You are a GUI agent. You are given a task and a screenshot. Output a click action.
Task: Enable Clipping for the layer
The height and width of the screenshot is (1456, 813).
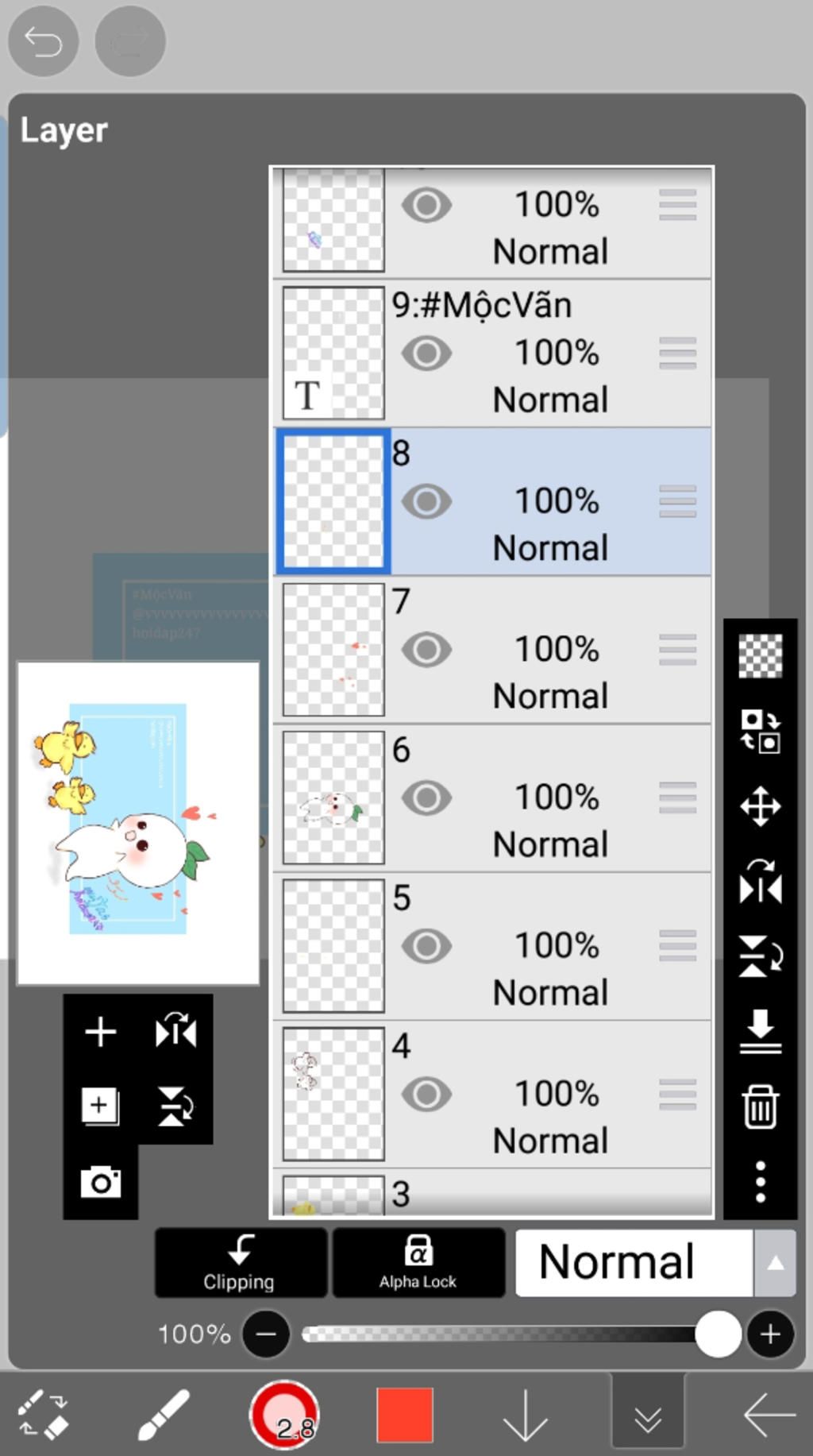pyautogui.click(x=241, y=1262)
